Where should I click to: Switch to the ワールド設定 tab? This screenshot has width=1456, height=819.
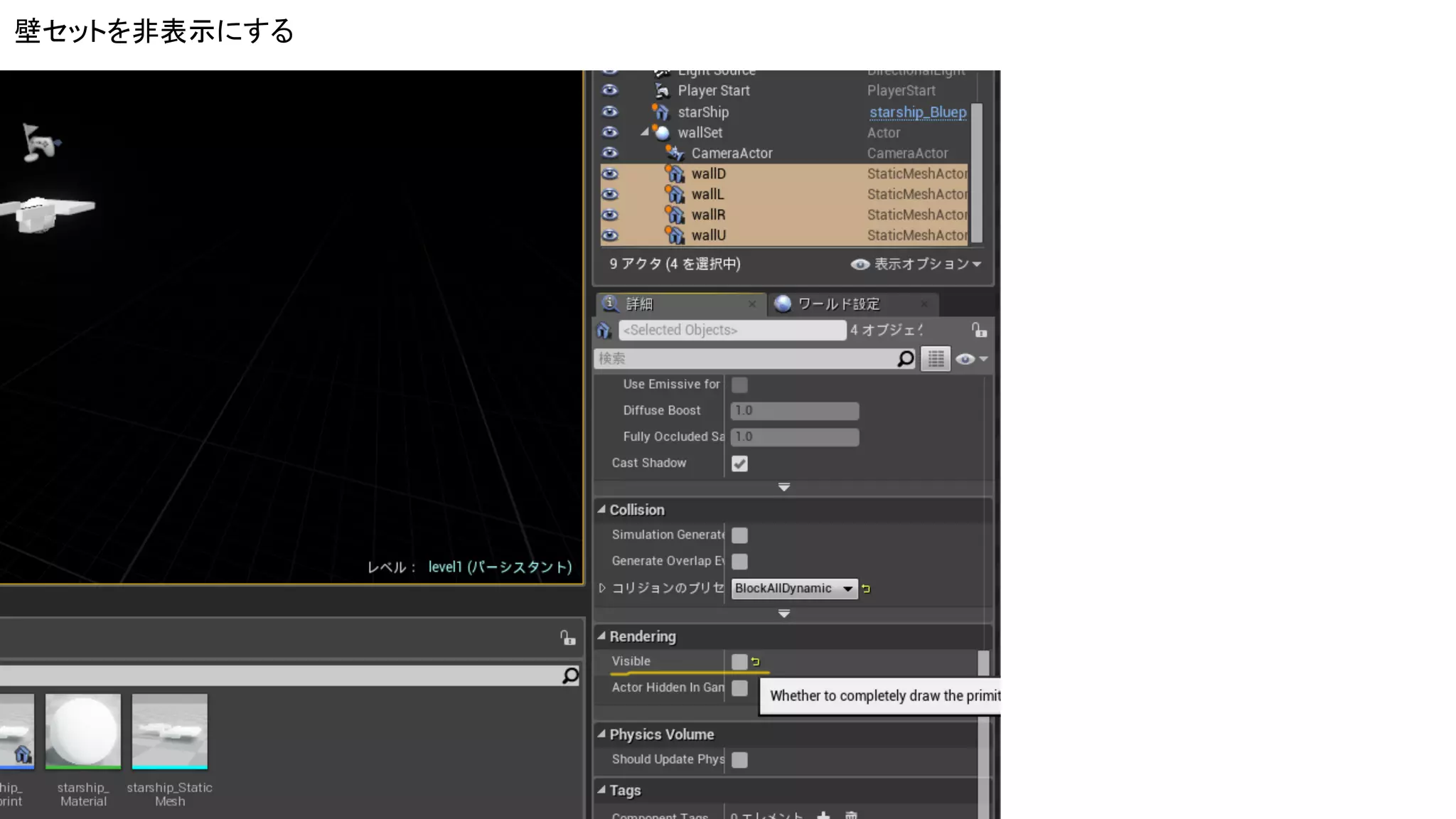pyautogui.click(x=839, y=304)
